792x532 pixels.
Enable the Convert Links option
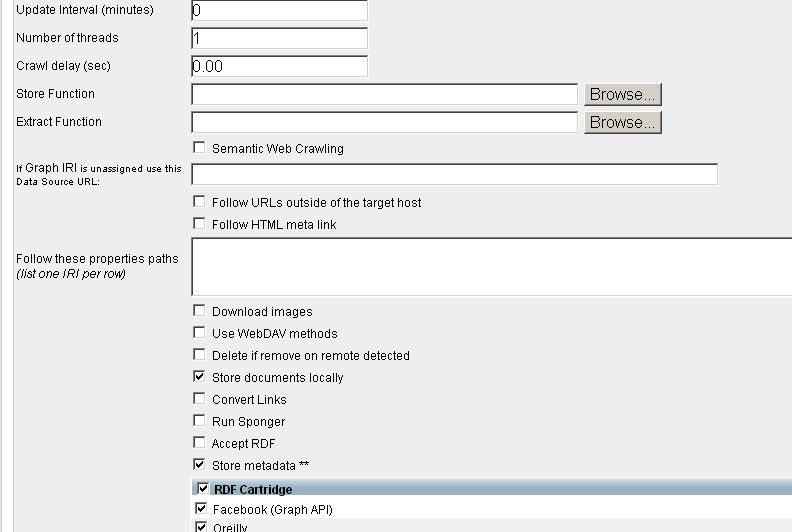pos(200,399)
